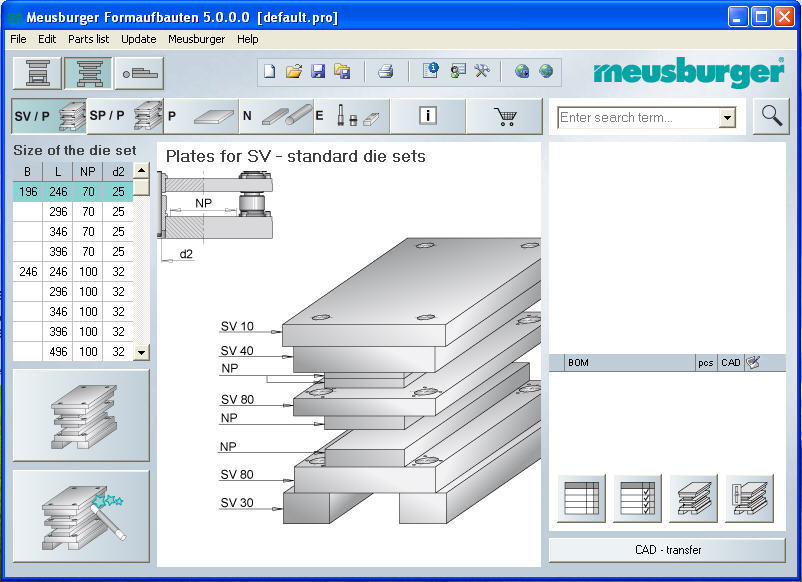Click the die set stack CAD icon
This screenshot has height=582, width=802.
click(694, 498)
